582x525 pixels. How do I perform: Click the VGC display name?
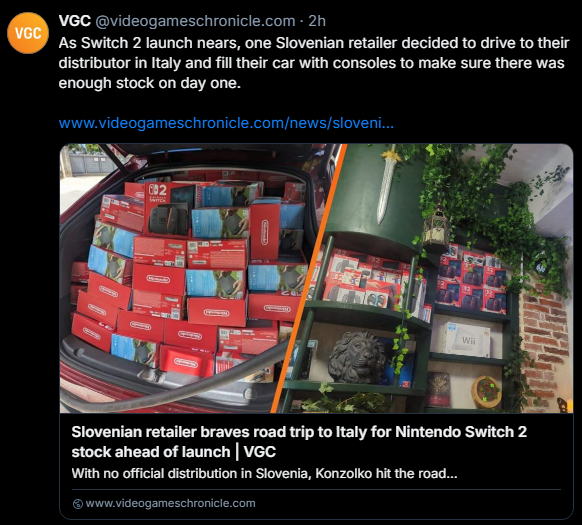(75, 21)
